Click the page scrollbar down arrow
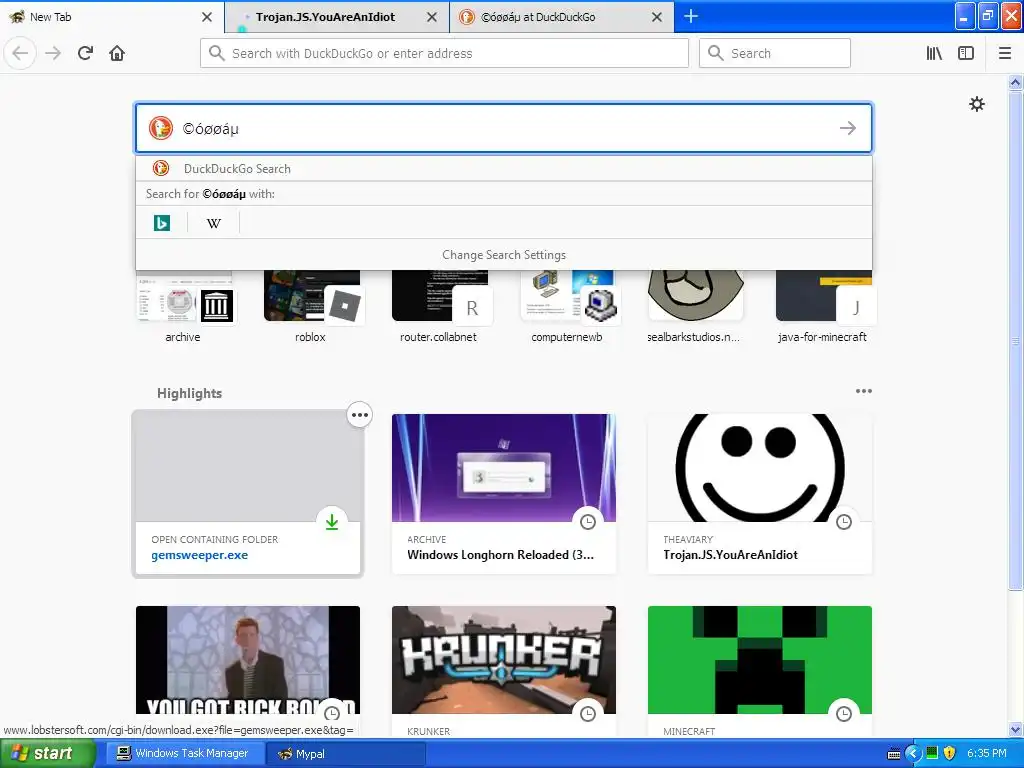The width and height of the screenshot is (1024, 768). tap(1016, 729)
